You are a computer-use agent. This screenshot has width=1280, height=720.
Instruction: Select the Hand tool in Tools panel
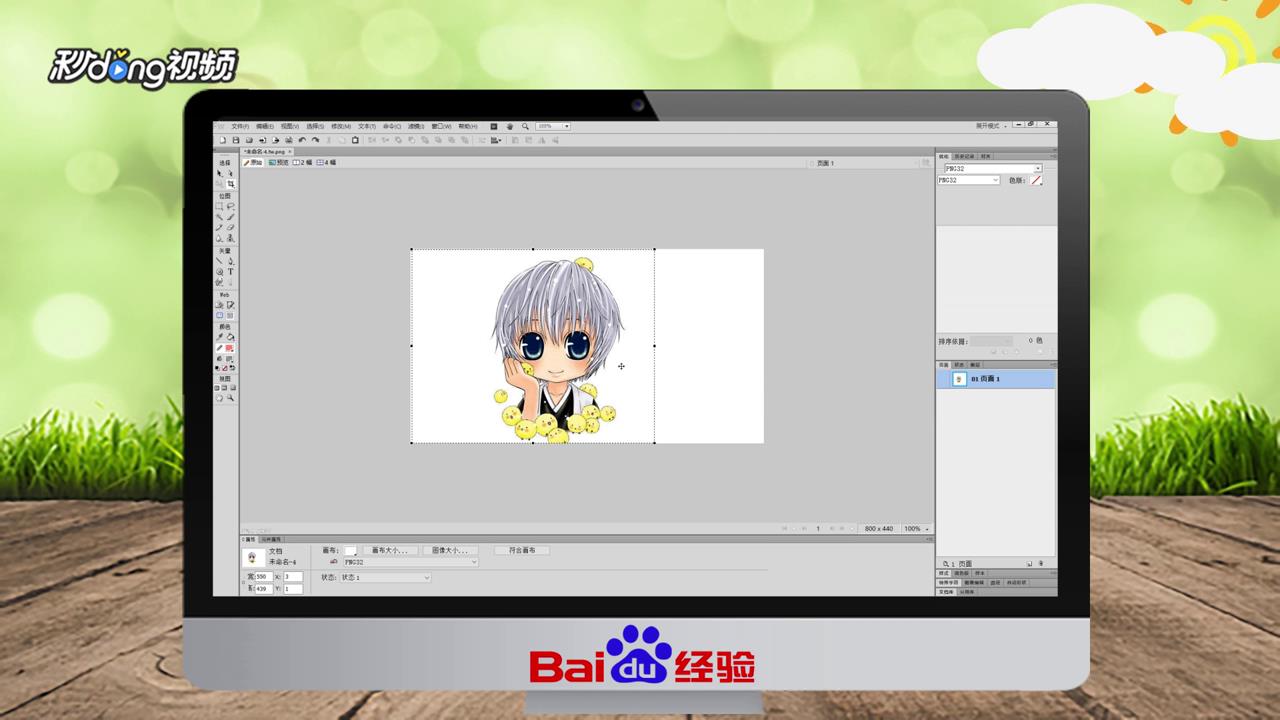tap(219, 398)
